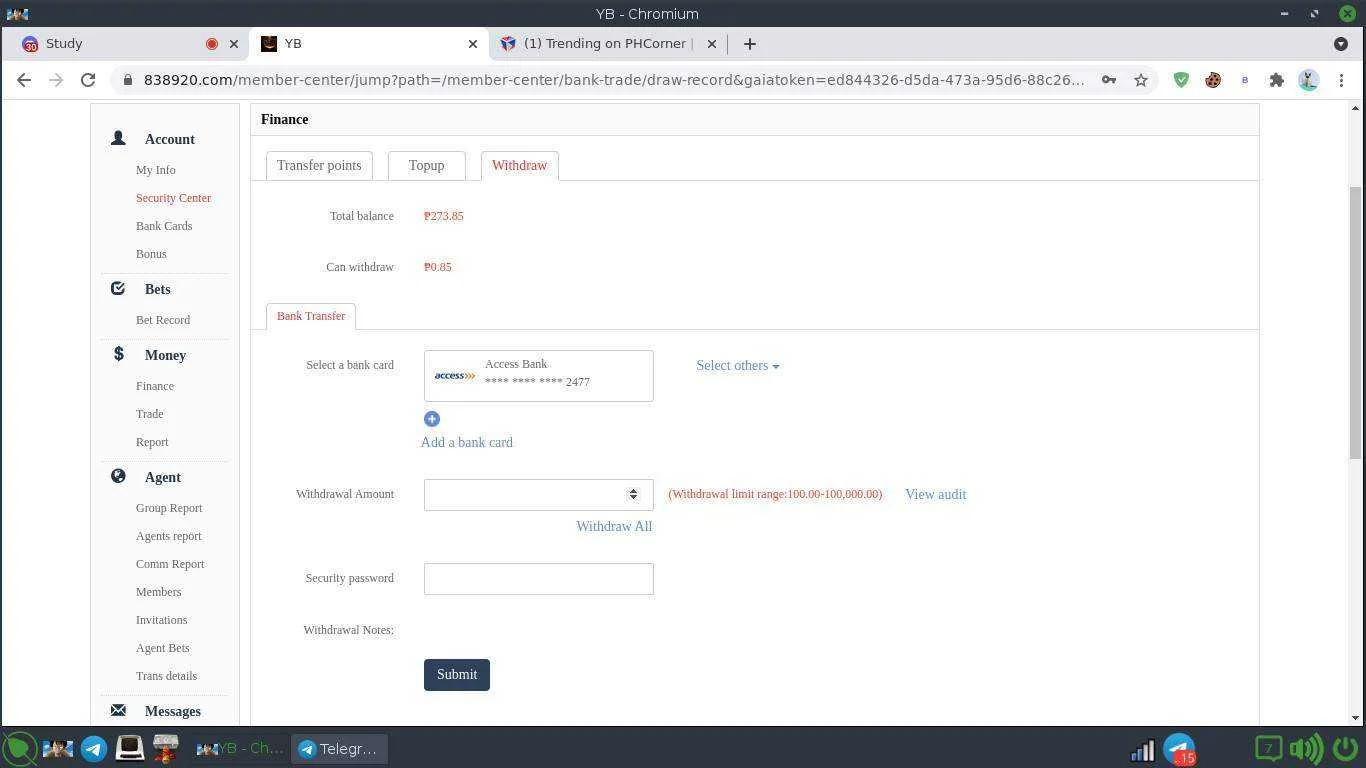Image resolution: width=1366 pixels, height=768 pixels.
Task: Close the YB tab
Action: 473,44
